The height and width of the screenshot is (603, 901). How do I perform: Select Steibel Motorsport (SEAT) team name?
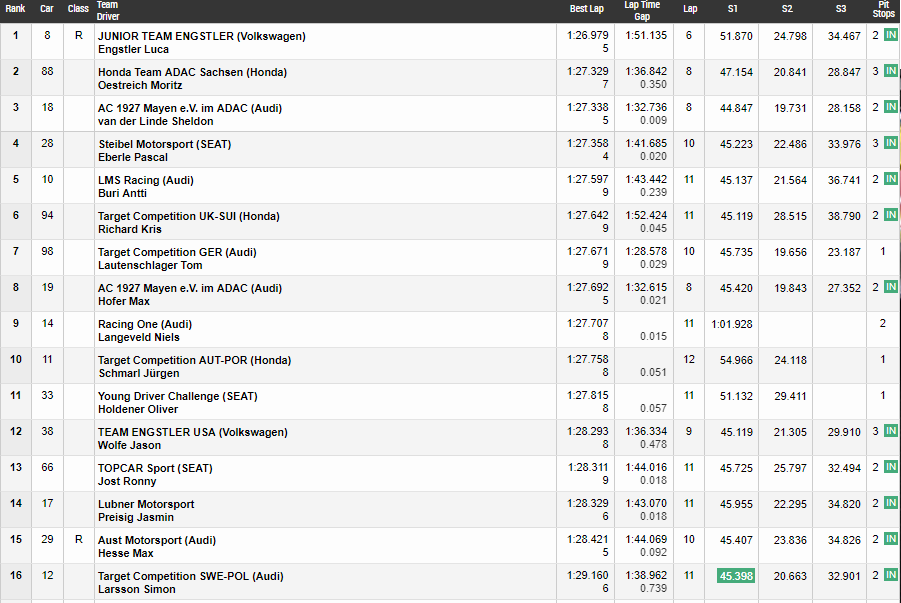pos(165,144)
